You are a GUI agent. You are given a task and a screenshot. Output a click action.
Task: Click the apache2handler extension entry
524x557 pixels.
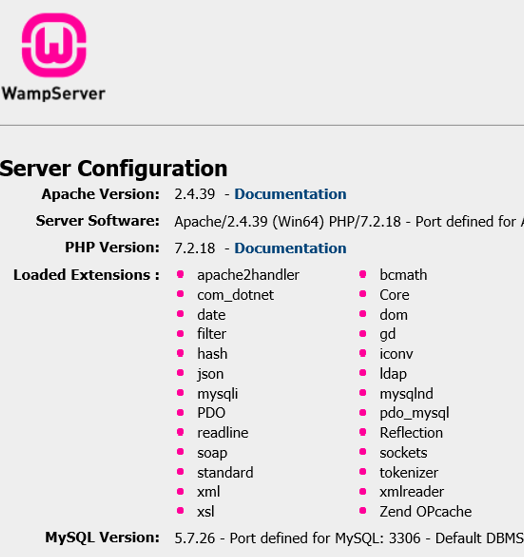[x=248, y=275]
